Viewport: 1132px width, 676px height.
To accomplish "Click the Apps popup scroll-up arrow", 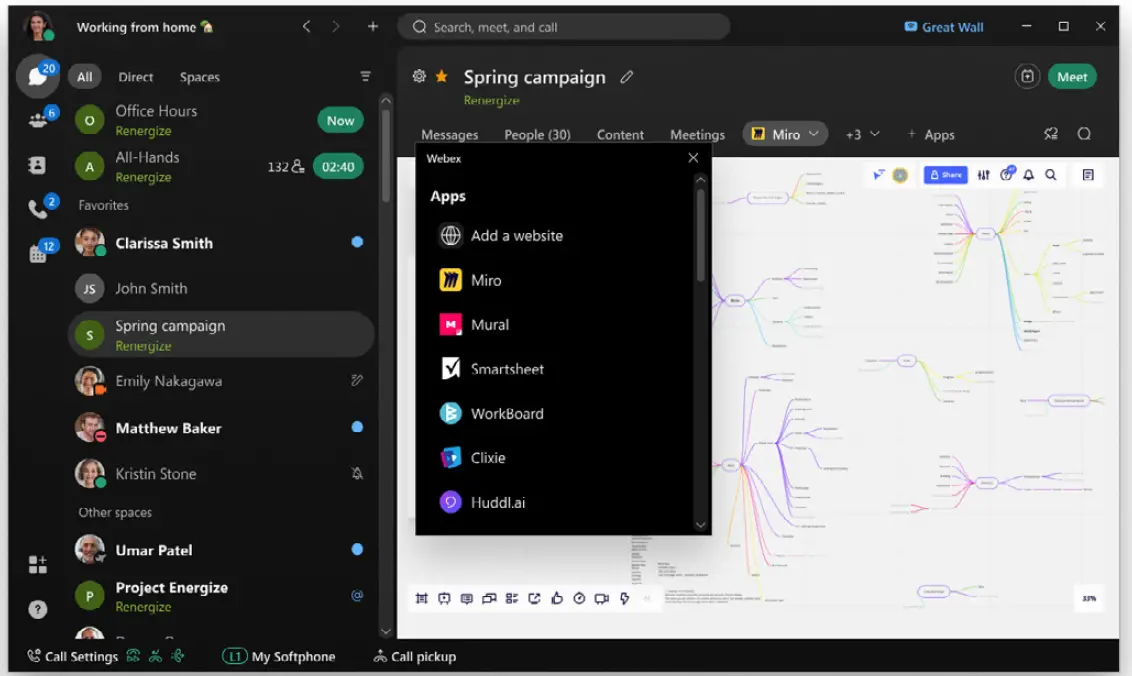I will point(700,179).
